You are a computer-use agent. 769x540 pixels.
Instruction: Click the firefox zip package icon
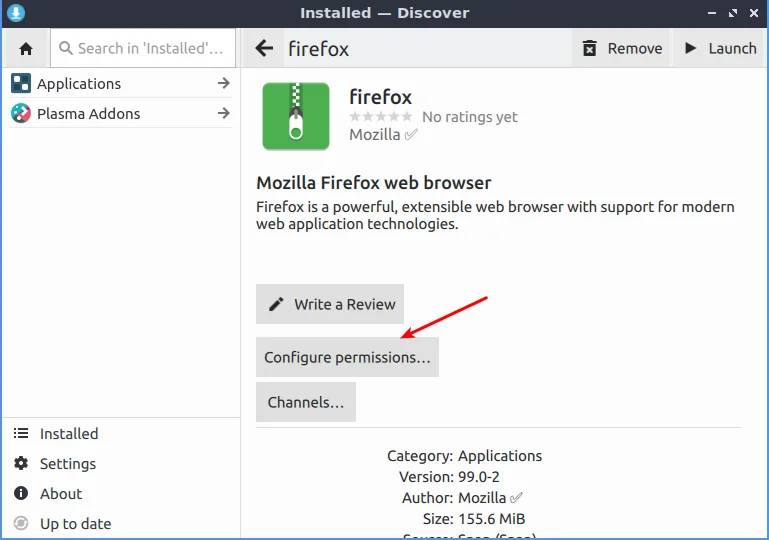pyautogui.click(x=296, y=116)
